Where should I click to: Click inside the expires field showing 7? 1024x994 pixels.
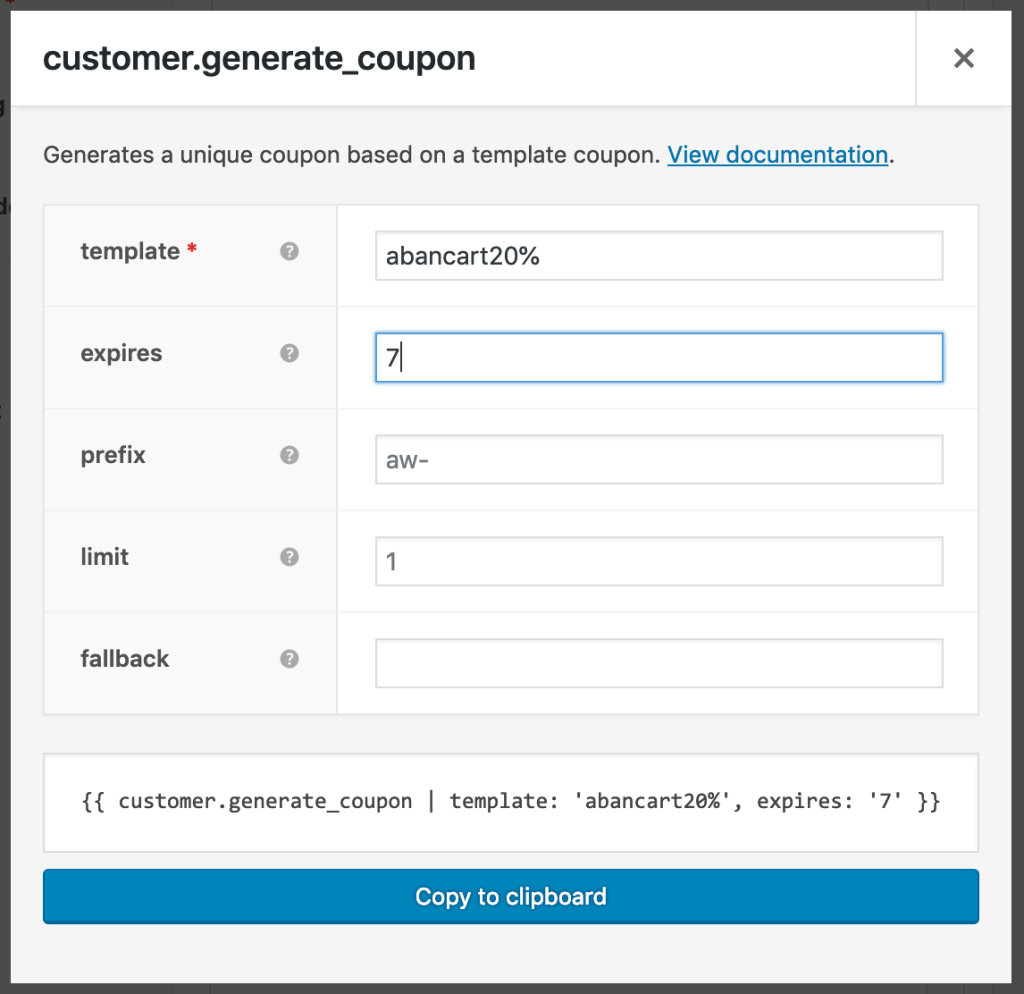click(658, 357)
